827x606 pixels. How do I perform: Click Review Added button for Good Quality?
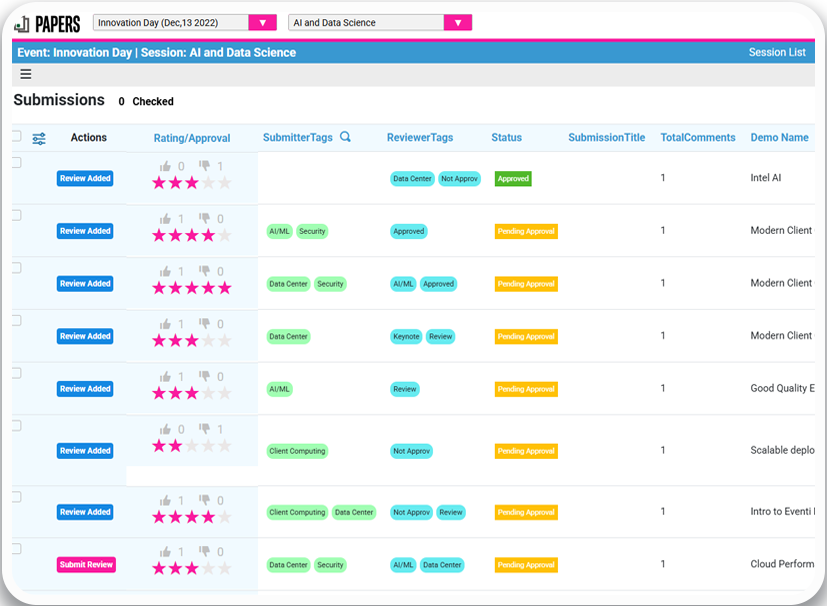click(x=85, y=389)
